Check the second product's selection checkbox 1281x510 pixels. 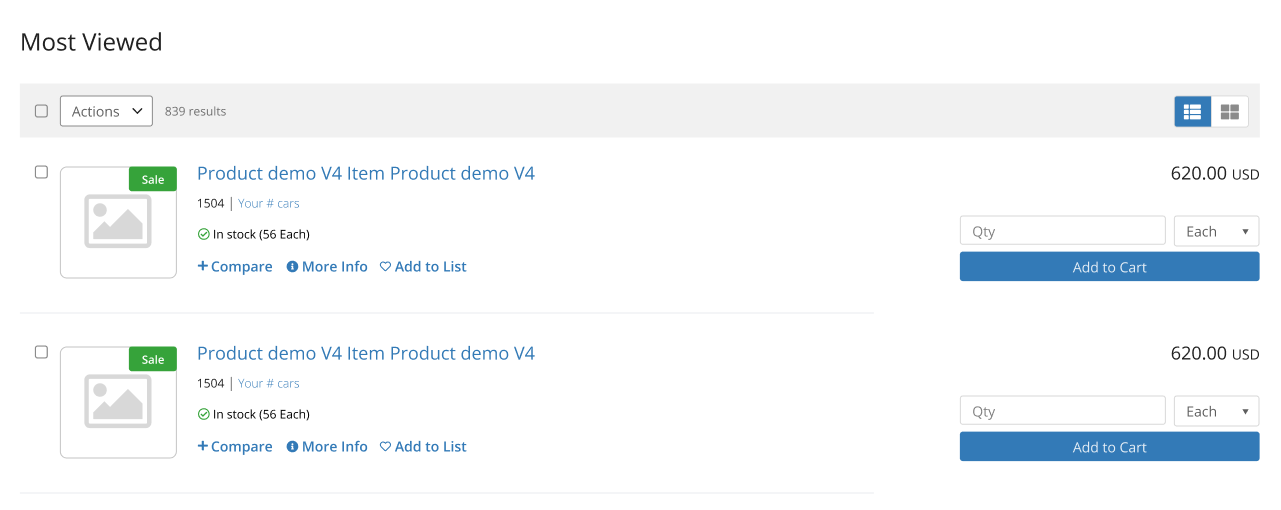(41, 352)
